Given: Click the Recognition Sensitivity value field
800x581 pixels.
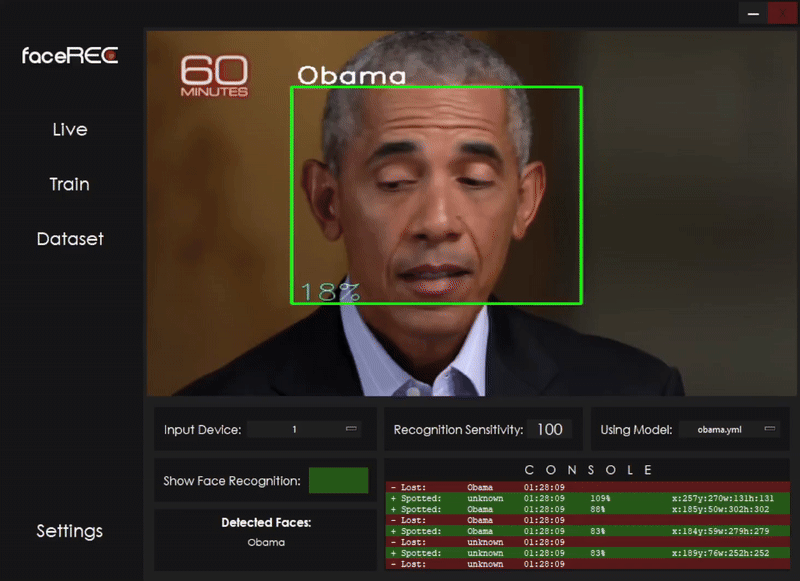Looking at the screenshot, I should coord(549,429).
